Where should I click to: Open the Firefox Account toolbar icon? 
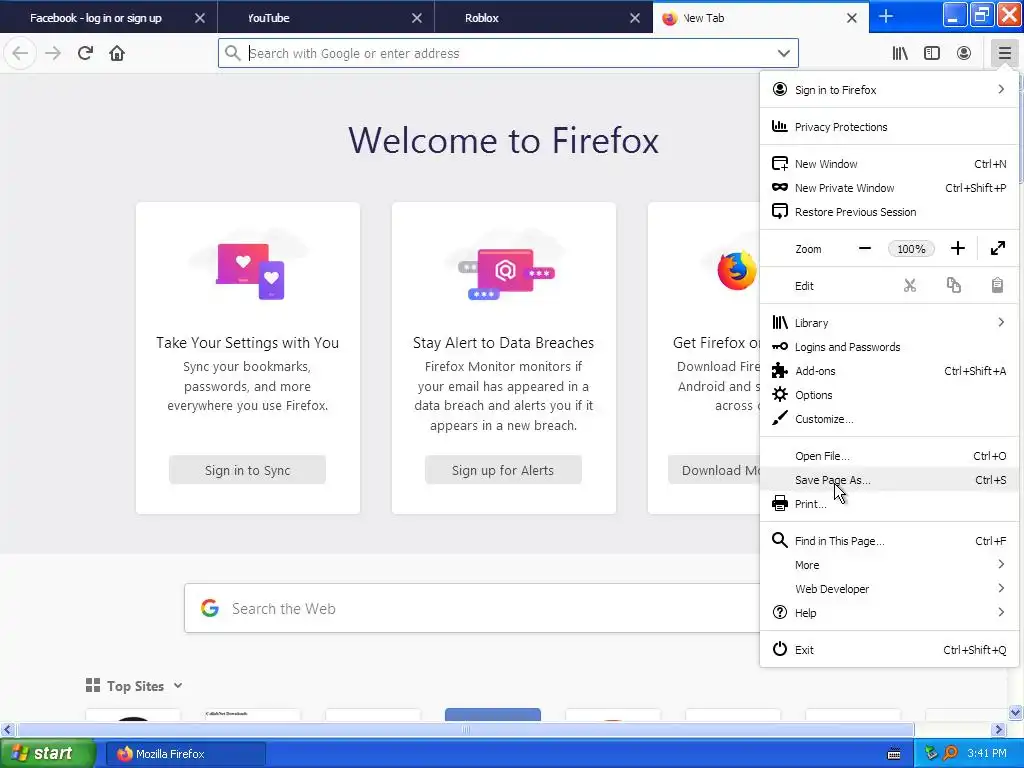(964, 53)
